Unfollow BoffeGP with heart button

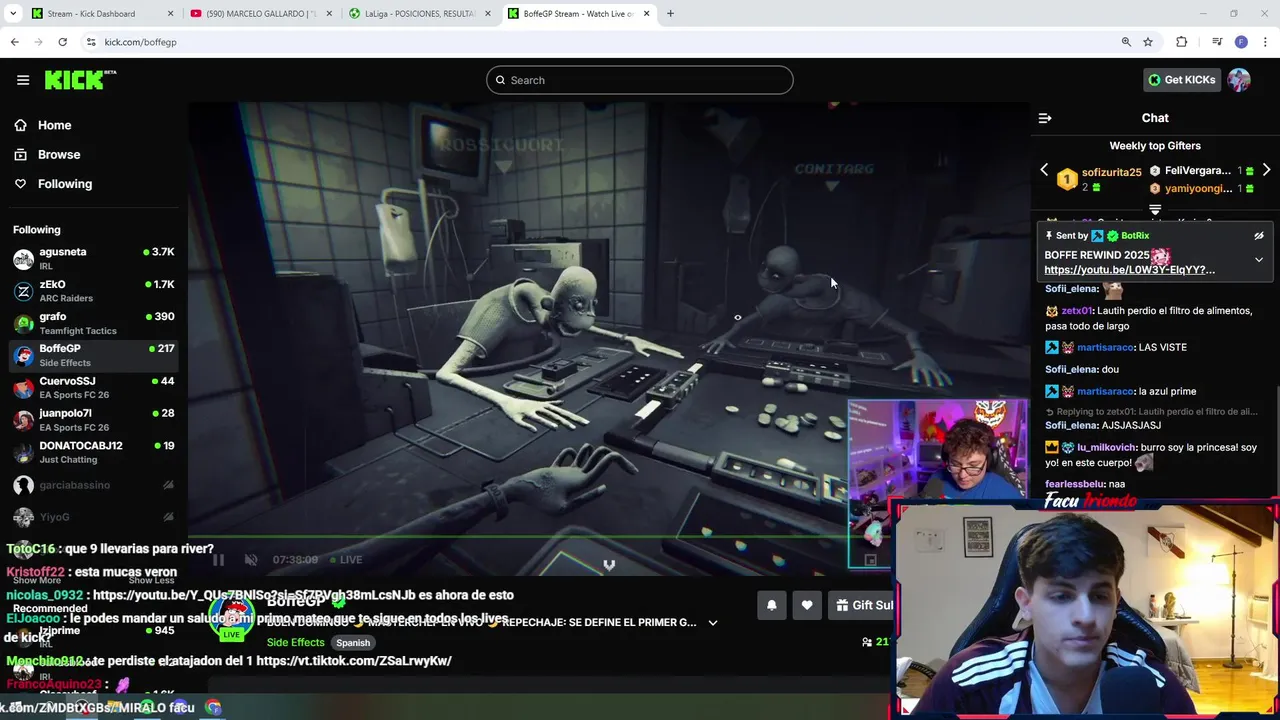(807, 605)
